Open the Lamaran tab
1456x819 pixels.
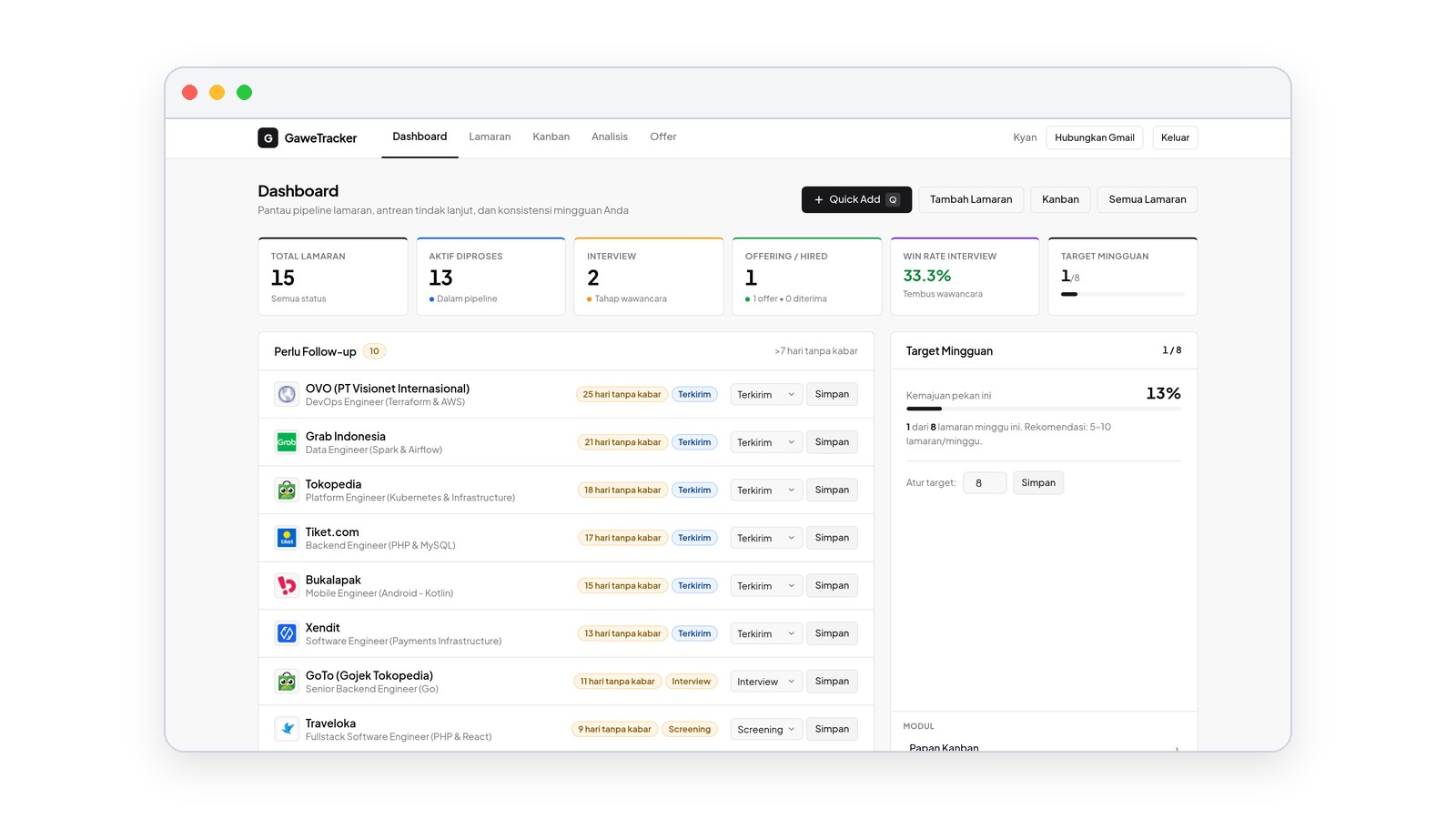coord(490,136)
